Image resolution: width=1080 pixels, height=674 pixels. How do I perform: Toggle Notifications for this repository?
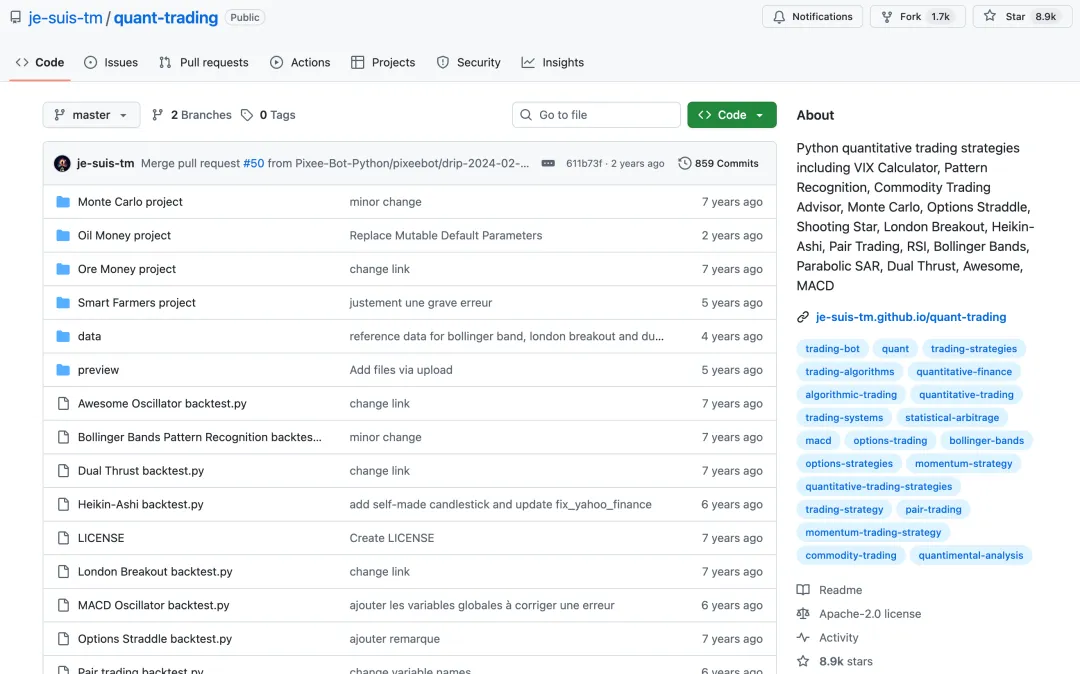pyautogui.click(x=812, y=16)
